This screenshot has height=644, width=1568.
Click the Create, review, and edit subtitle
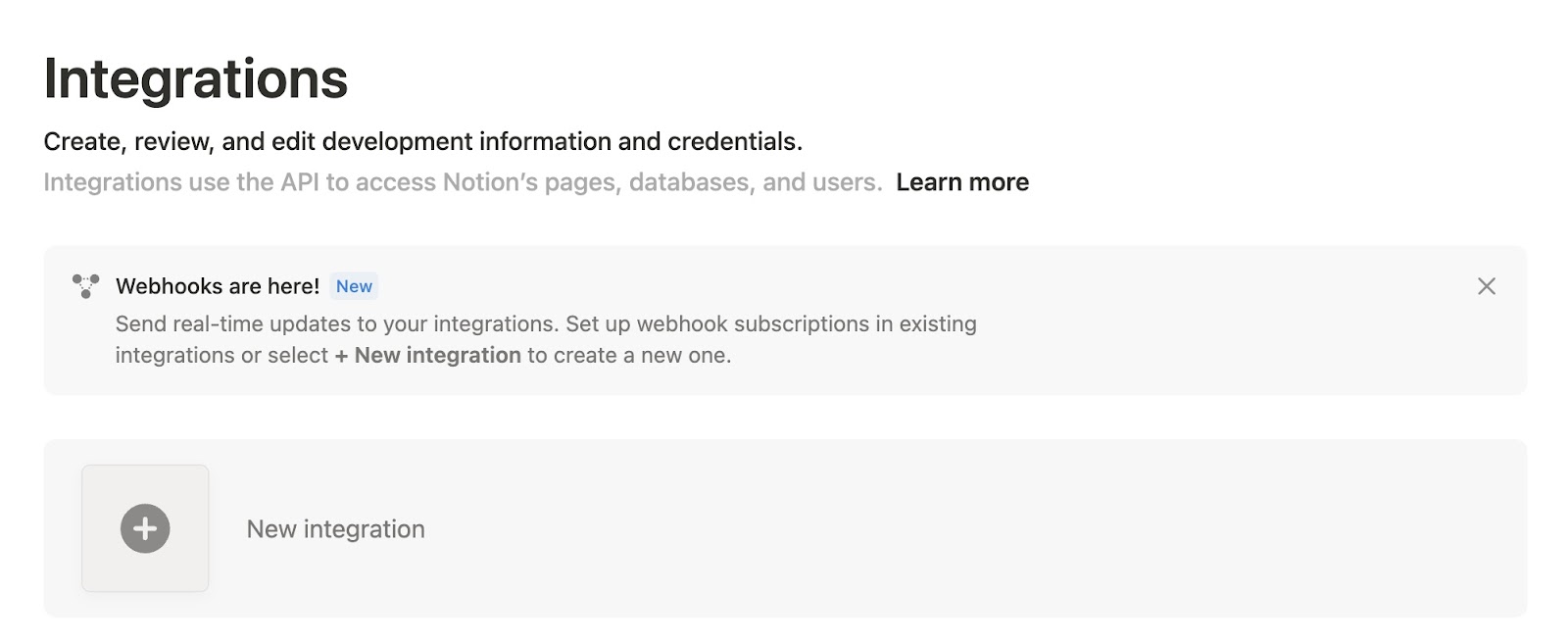(422, 141)
